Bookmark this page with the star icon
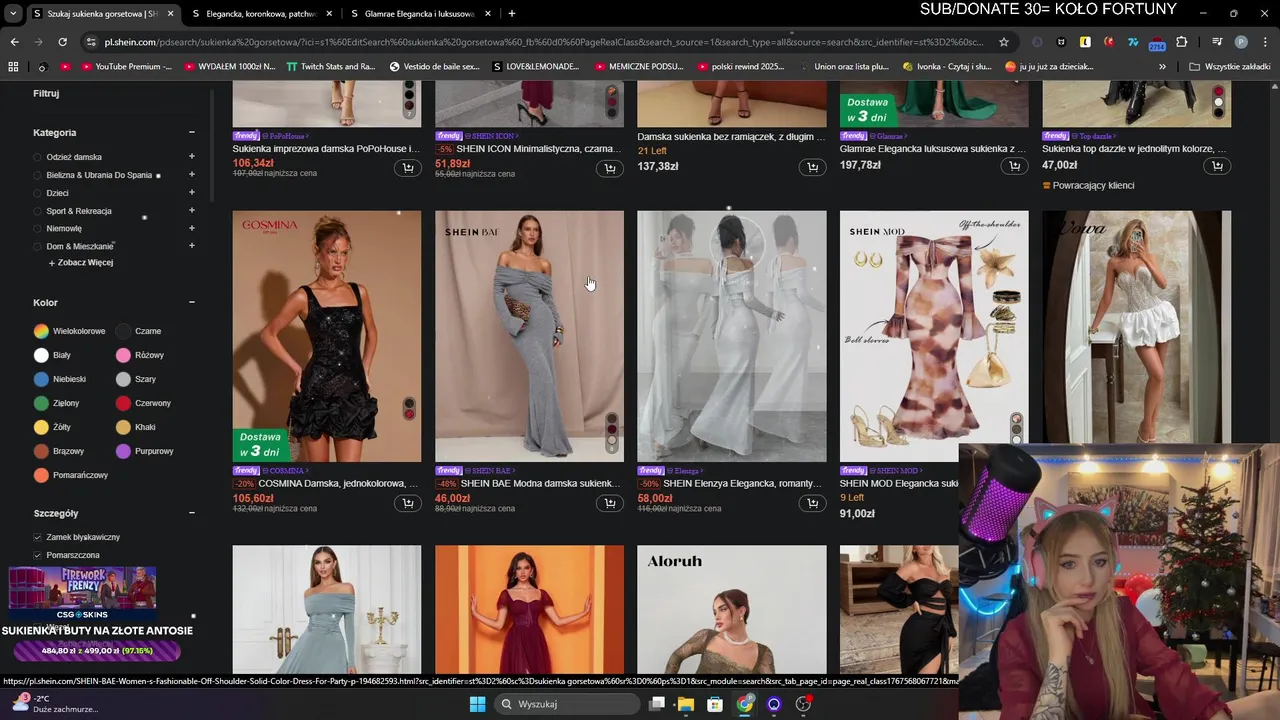This screenshot has height=720, width=1280. (x=1004, y=42)
